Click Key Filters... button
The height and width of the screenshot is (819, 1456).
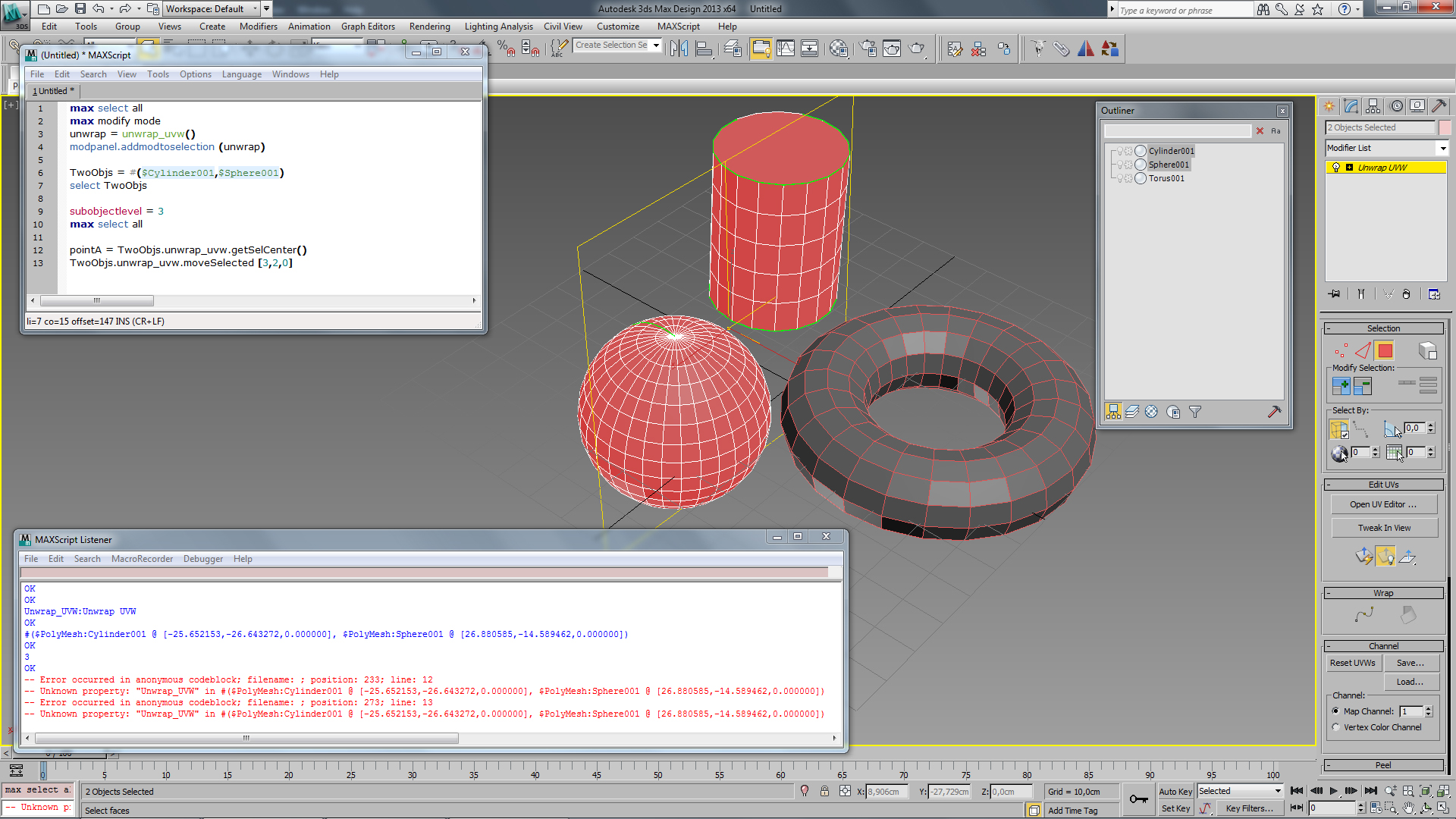[x=1249, y=808]
